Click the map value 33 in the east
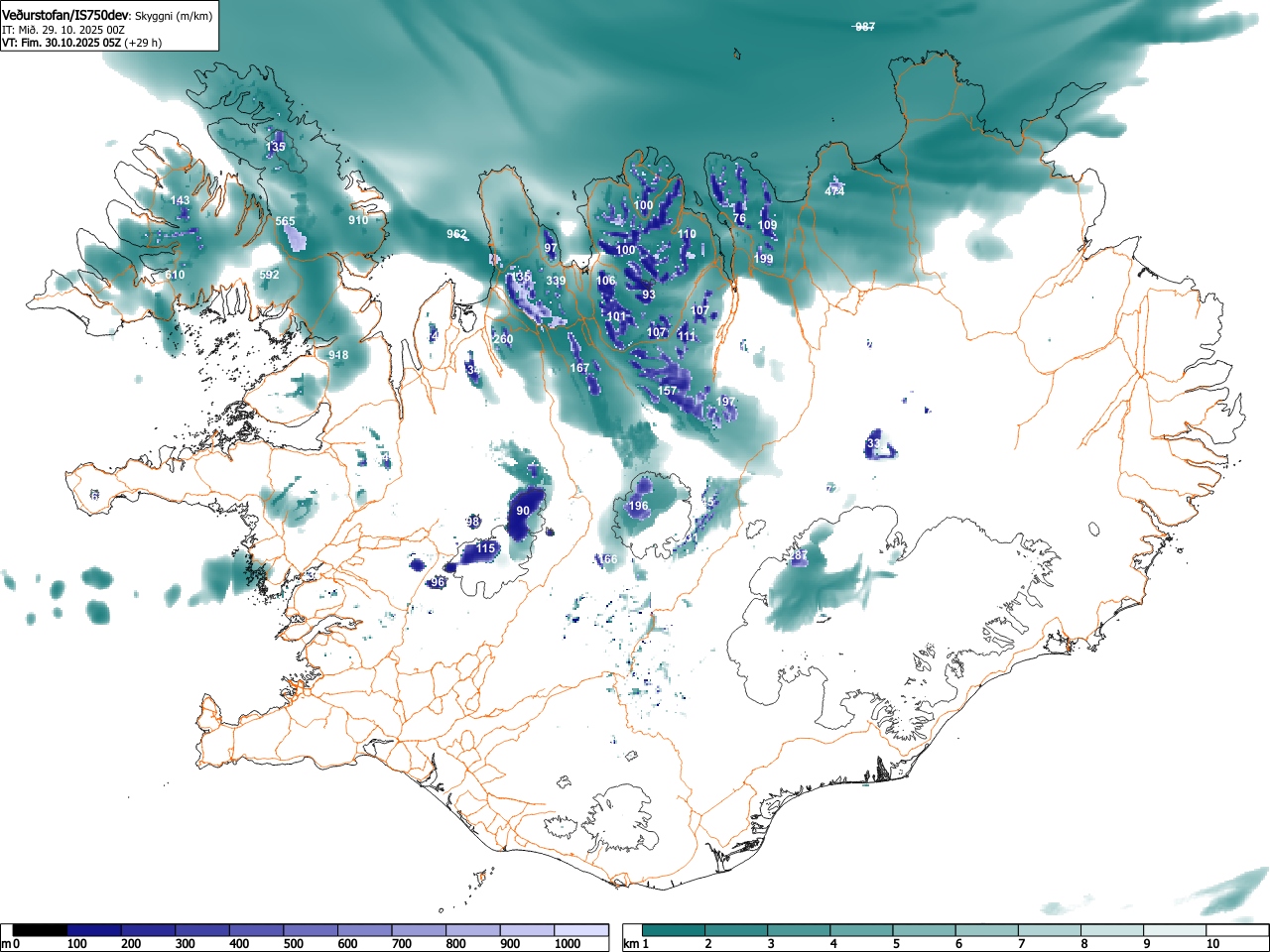Screen dimensions: 1270x952 (873, 443)
